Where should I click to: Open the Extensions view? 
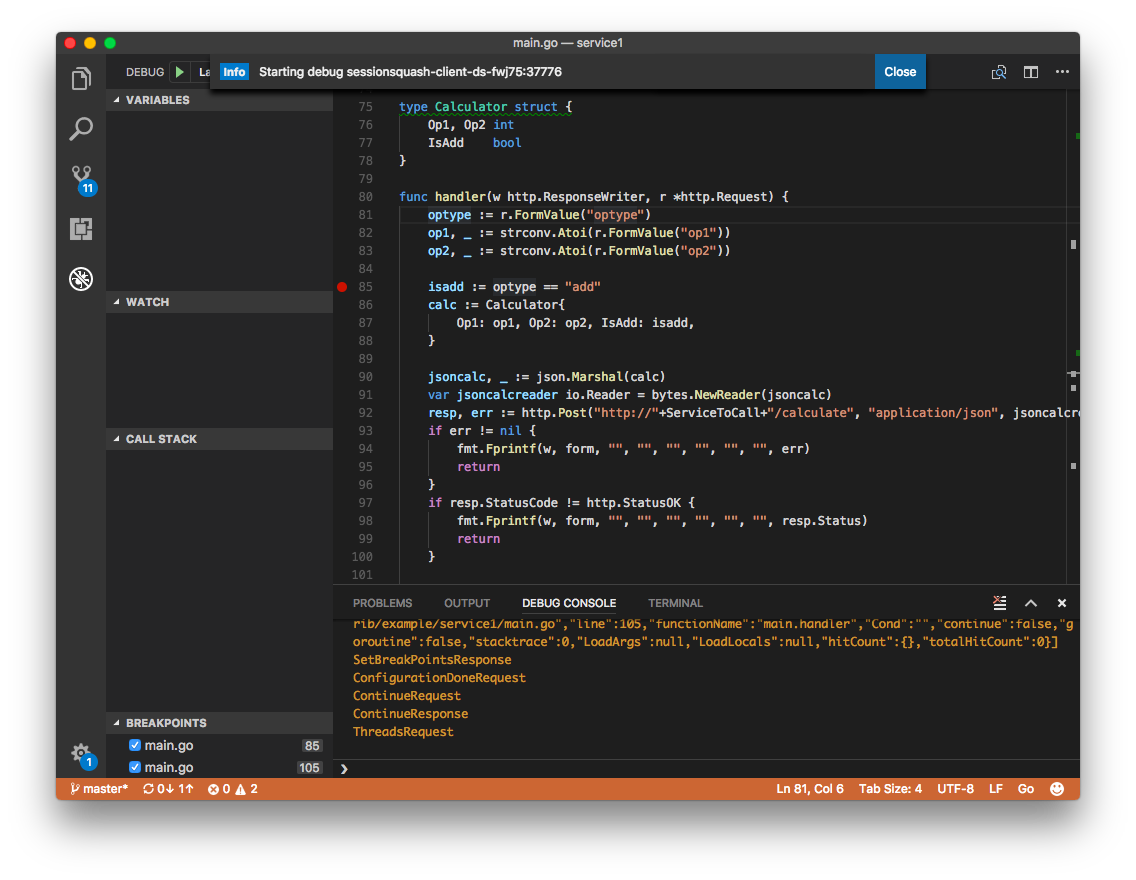pos(81,229)
